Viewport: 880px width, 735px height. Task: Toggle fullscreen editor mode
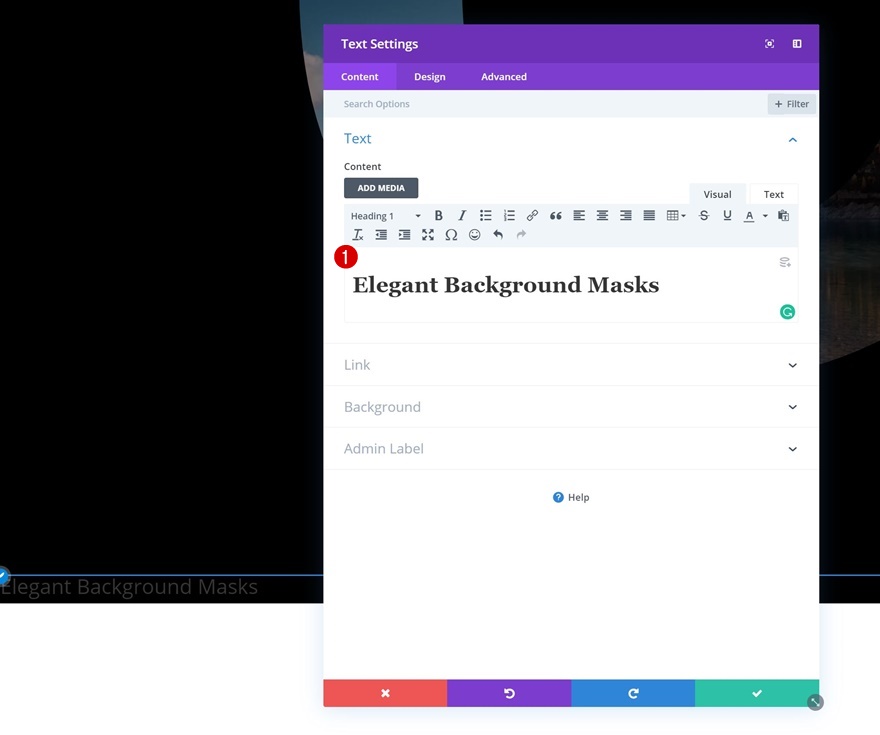pos(428,235)
